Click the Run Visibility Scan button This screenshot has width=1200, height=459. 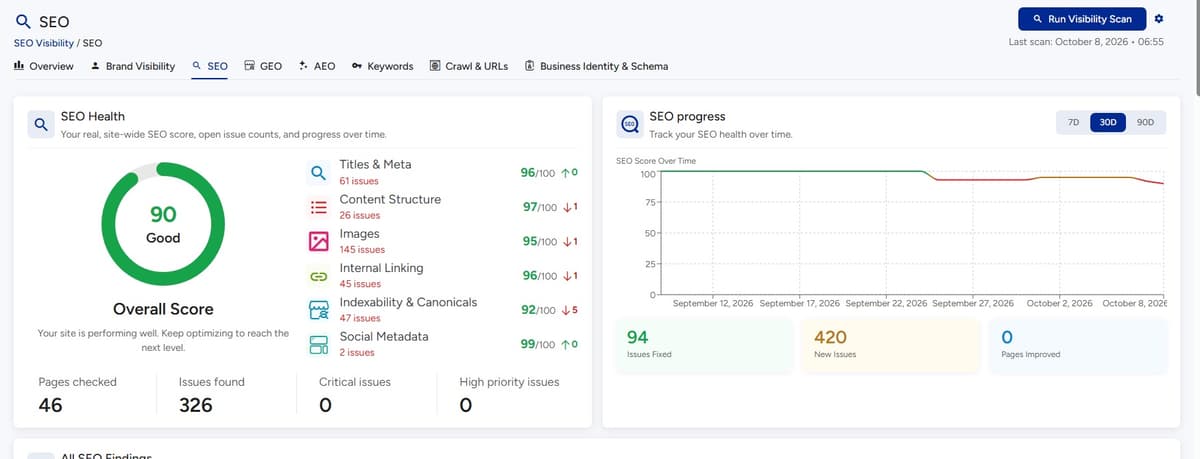click(1082, 19)
